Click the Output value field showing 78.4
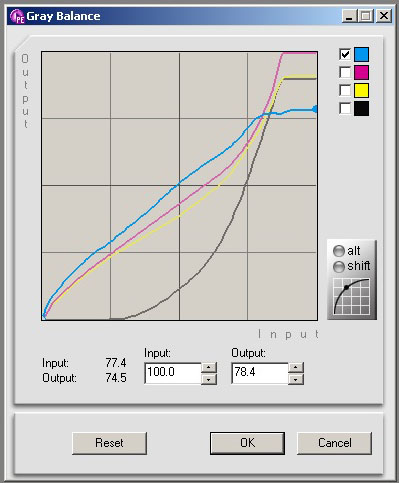 coord(260,373)
